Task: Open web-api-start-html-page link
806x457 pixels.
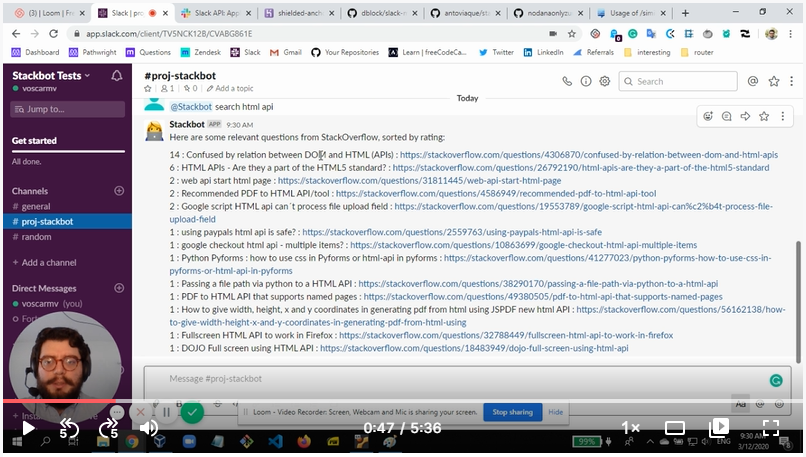Action: tap(419, 181)
